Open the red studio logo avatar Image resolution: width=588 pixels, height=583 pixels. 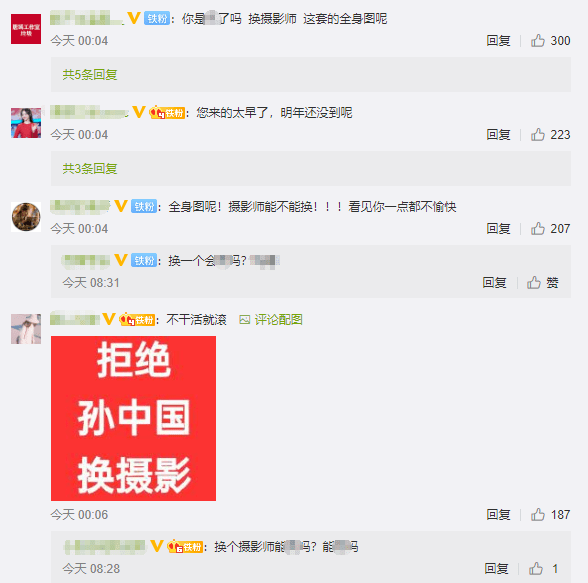26,29
